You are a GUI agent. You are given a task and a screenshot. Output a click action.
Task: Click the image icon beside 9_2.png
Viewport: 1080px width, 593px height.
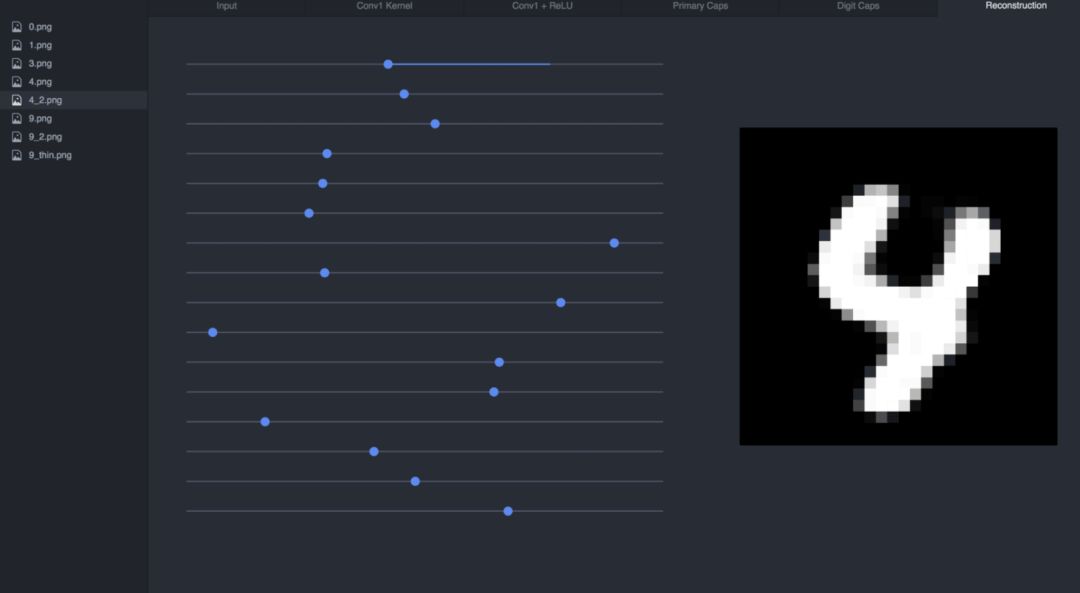[17, 136]
